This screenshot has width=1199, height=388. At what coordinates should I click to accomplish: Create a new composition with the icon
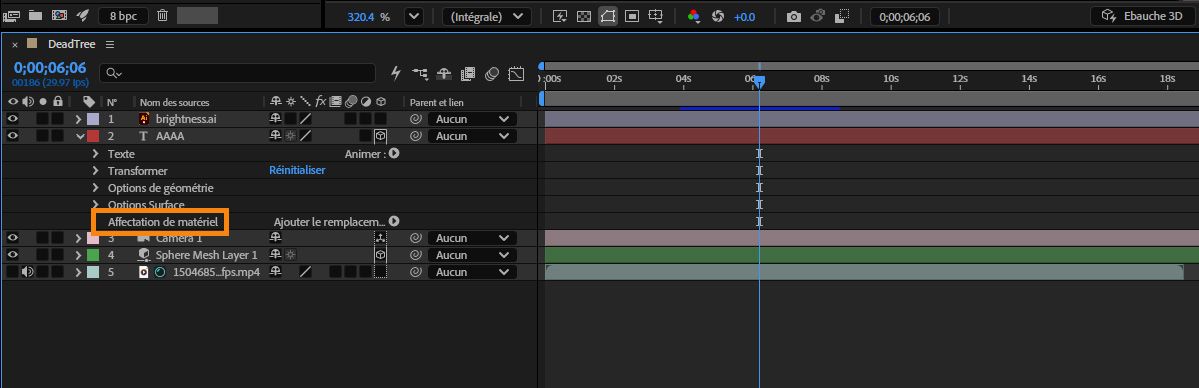(x=59, y=15)
